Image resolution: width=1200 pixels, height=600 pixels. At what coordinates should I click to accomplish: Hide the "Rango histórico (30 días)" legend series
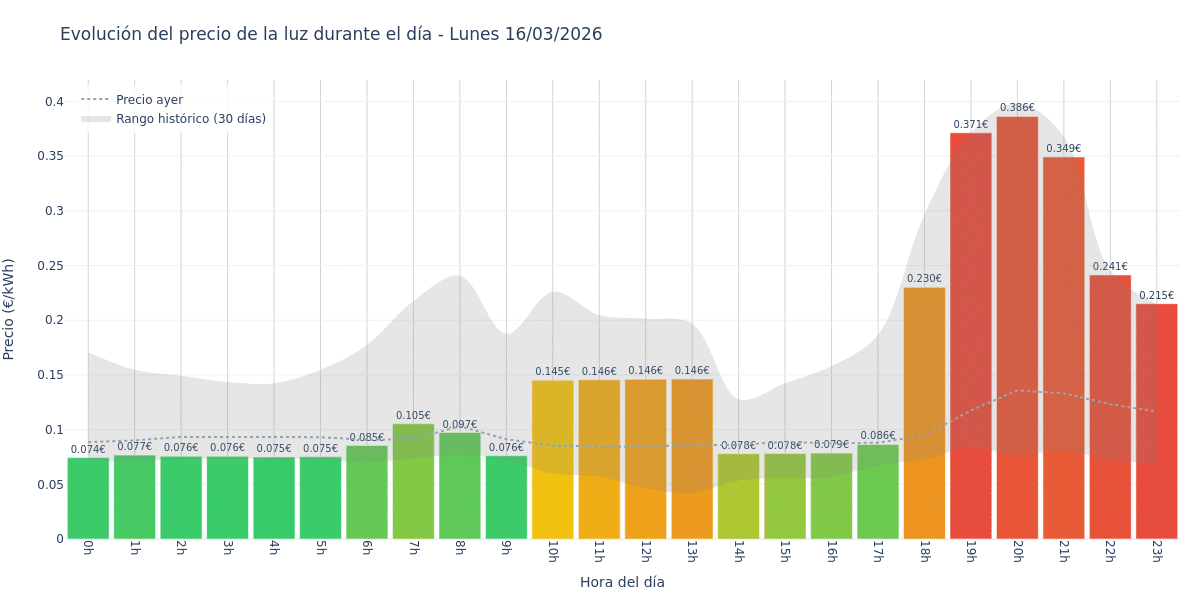(x=190, y=119)
